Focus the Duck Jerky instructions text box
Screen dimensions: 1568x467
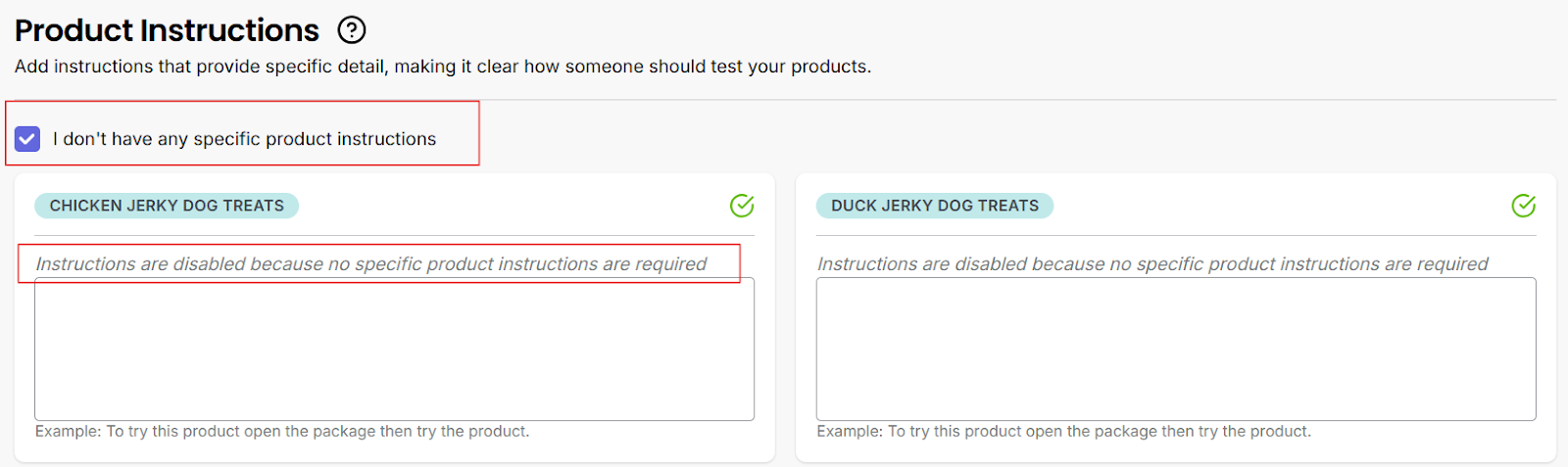click(x=1175, y=350)
